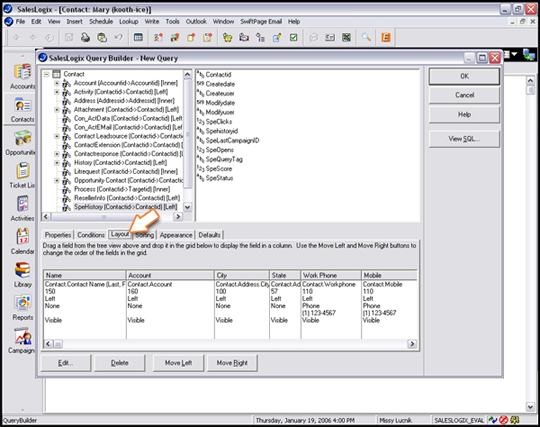
Task: Expand the Opportunity Contact tree node
Action: click(57, 180)
